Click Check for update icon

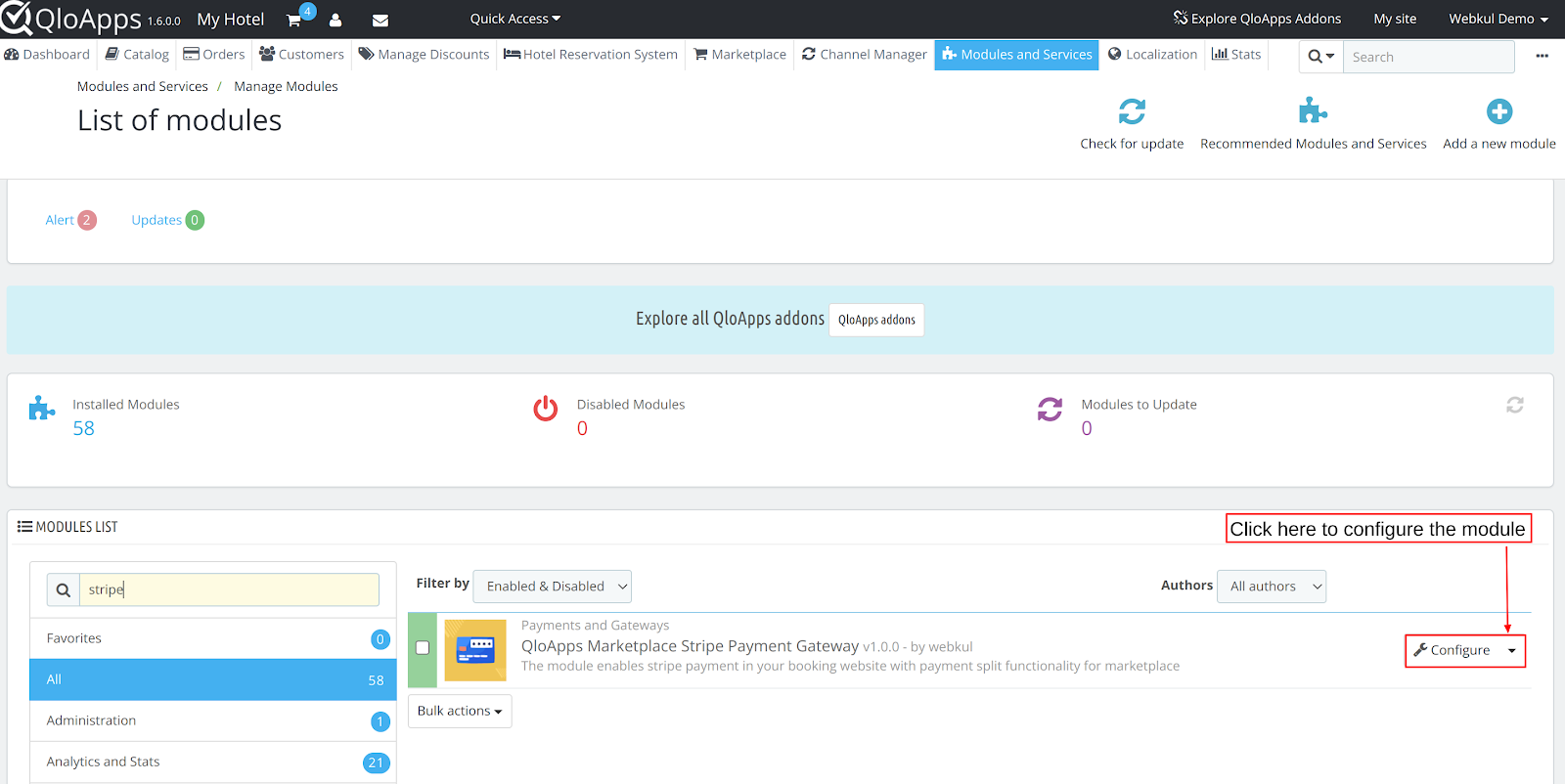1132,111
